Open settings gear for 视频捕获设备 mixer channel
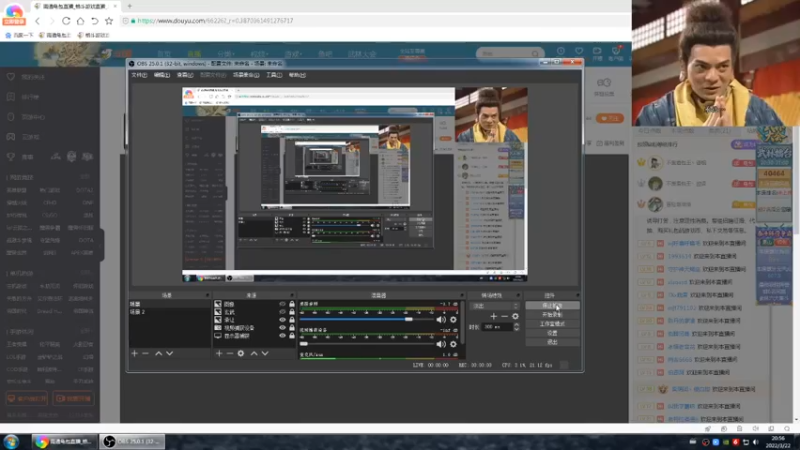The image size is (800, 450). coord(453,344)
